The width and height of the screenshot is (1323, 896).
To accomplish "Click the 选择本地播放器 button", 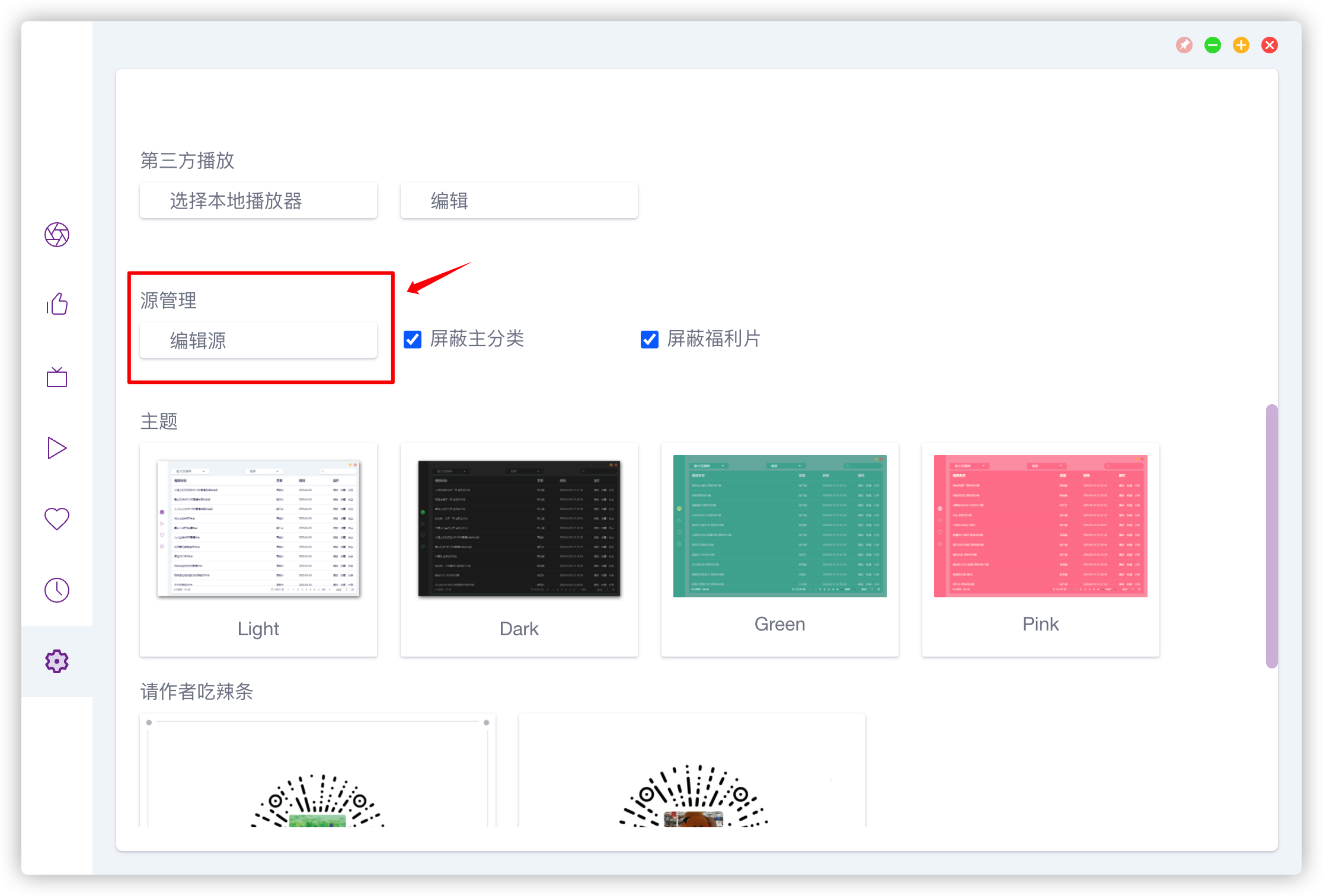I will pos(258,201).
